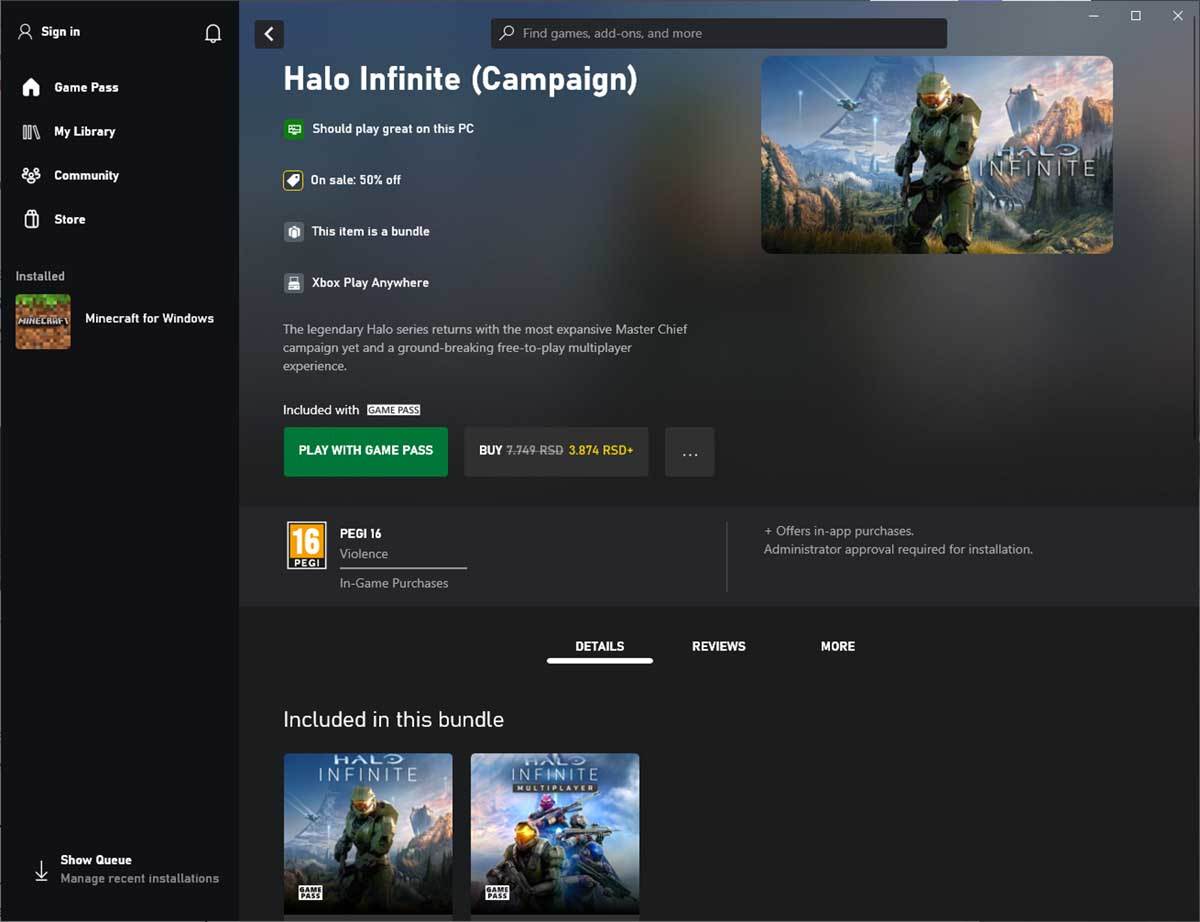Click the sale tag icon next to '50% off'
The image size is (1200, 922).
click(x=294, y=180)
